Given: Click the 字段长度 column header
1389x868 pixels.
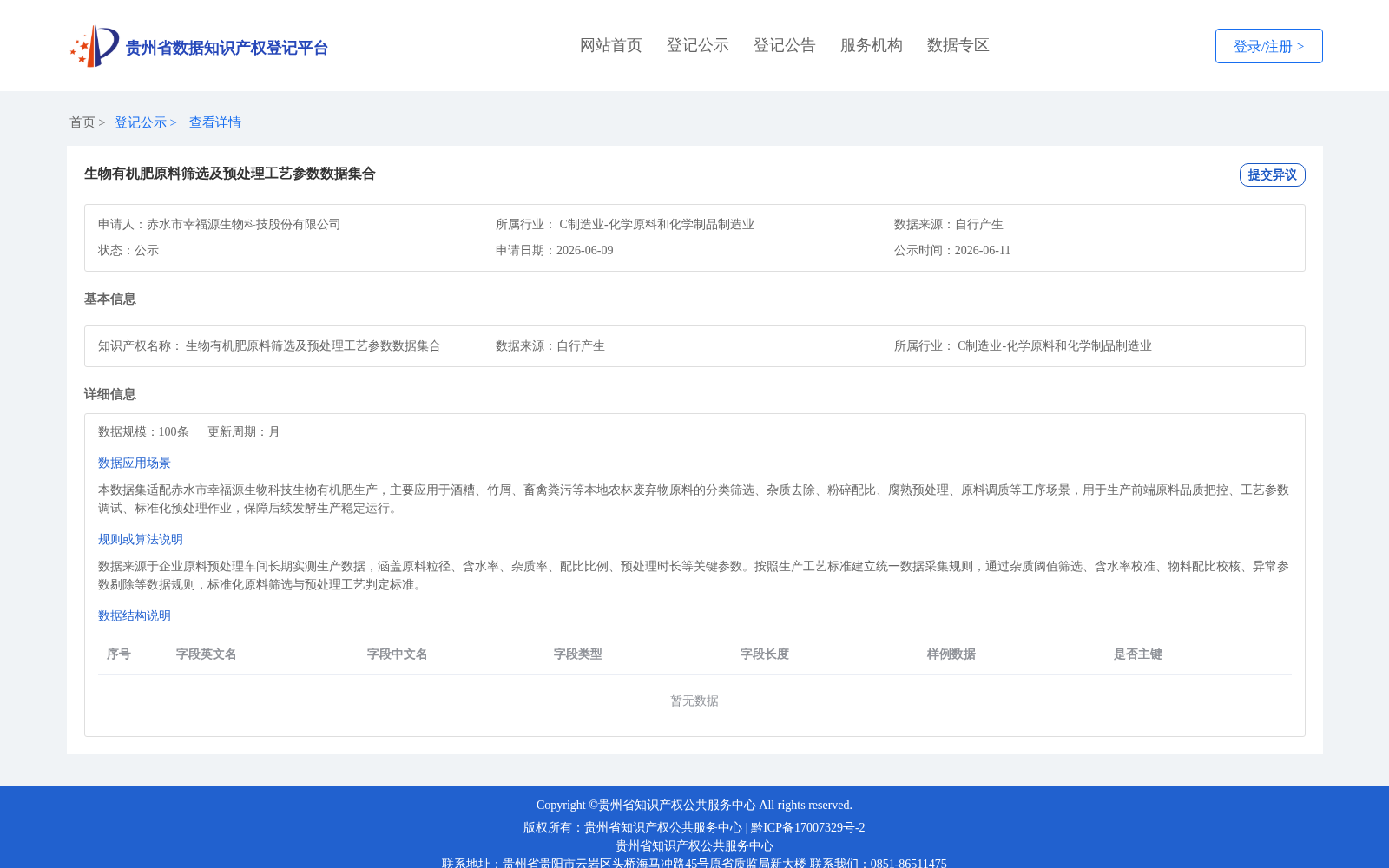Looking at the screenshot, I should [x=765, y=654].
